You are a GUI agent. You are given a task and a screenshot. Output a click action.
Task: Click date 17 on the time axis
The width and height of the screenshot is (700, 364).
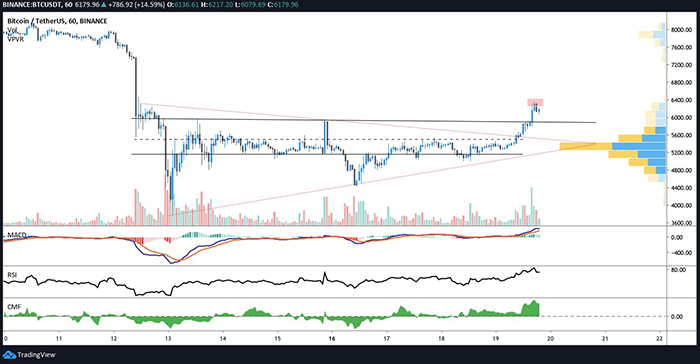[x=387, y=339]
